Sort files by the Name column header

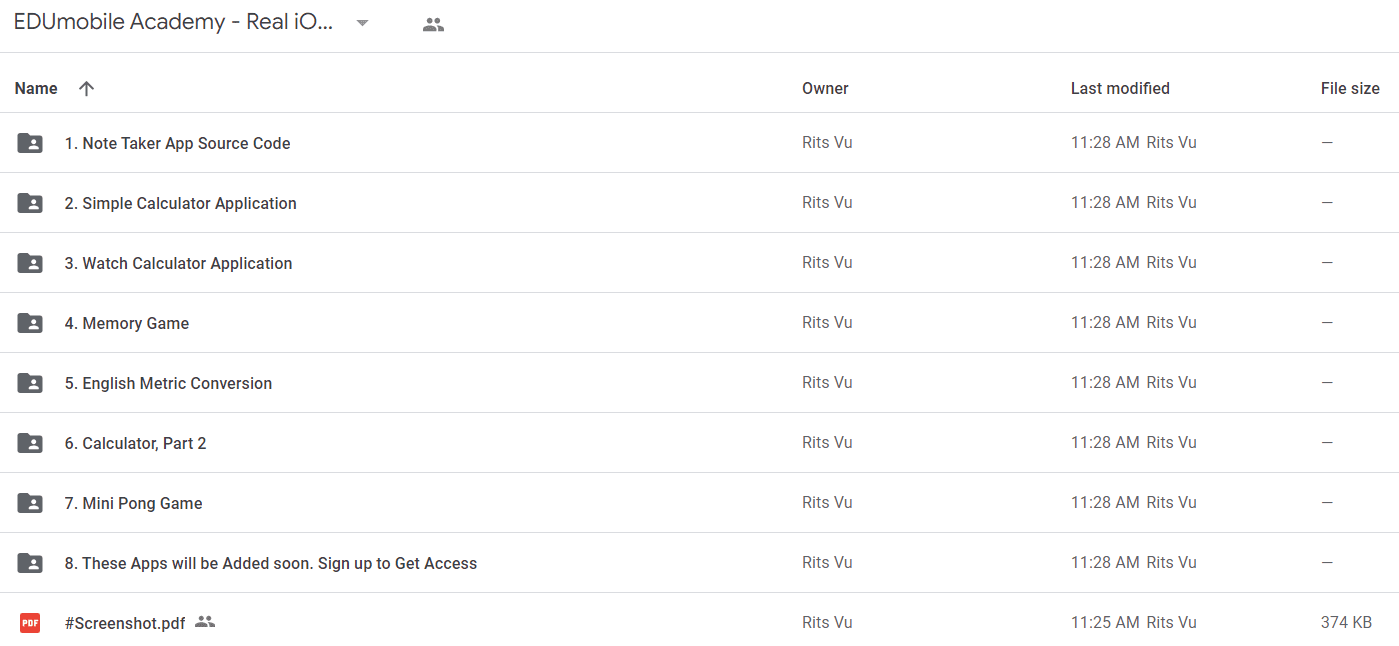pyautogui.click(x=36, y=88)
